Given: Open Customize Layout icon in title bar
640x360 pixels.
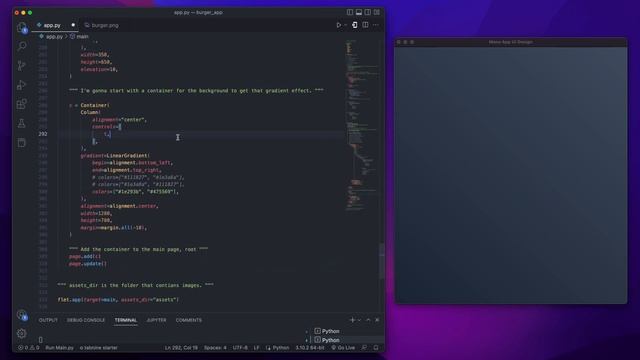Looking at the screenshot, I should pos(377,12).
